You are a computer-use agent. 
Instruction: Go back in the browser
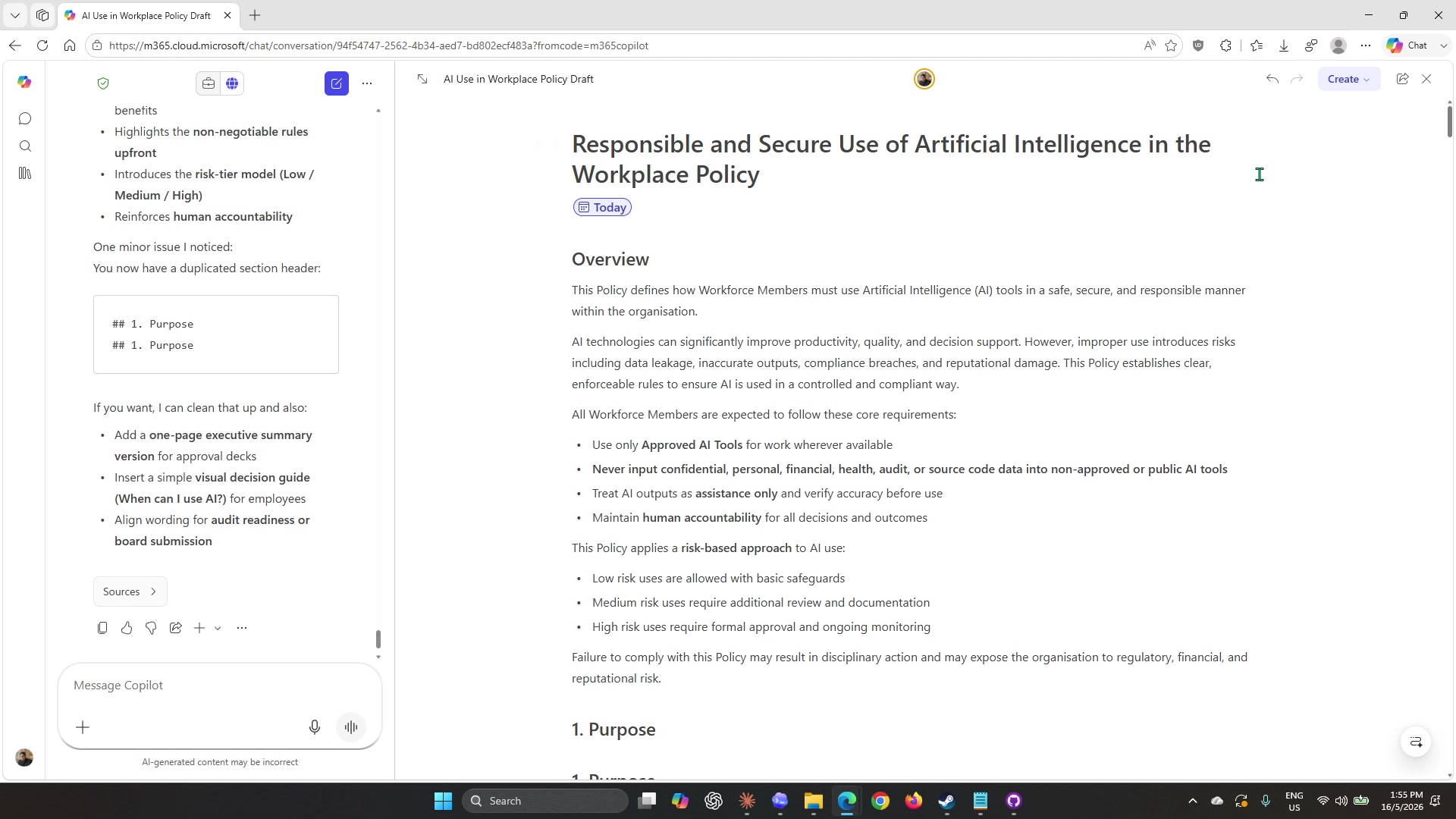tap(15, 45)
